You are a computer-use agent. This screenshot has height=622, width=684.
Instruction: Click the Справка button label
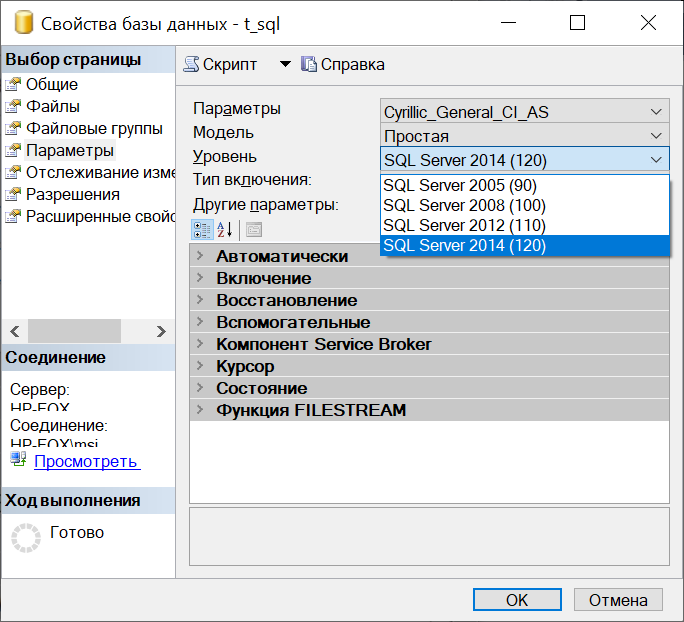pyautogui.click(x=352, y=65)
